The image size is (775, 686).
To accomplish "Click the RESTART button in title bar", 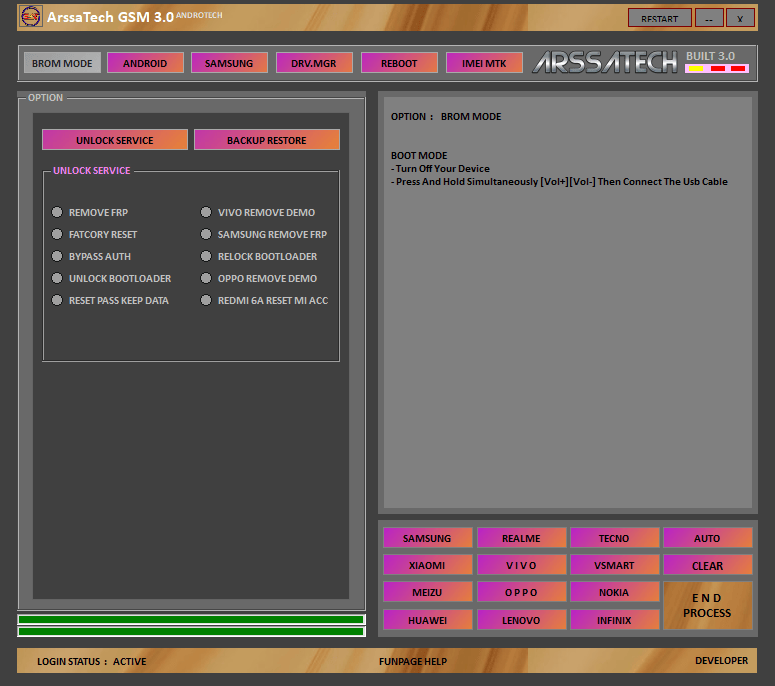I will pos(659,18).
